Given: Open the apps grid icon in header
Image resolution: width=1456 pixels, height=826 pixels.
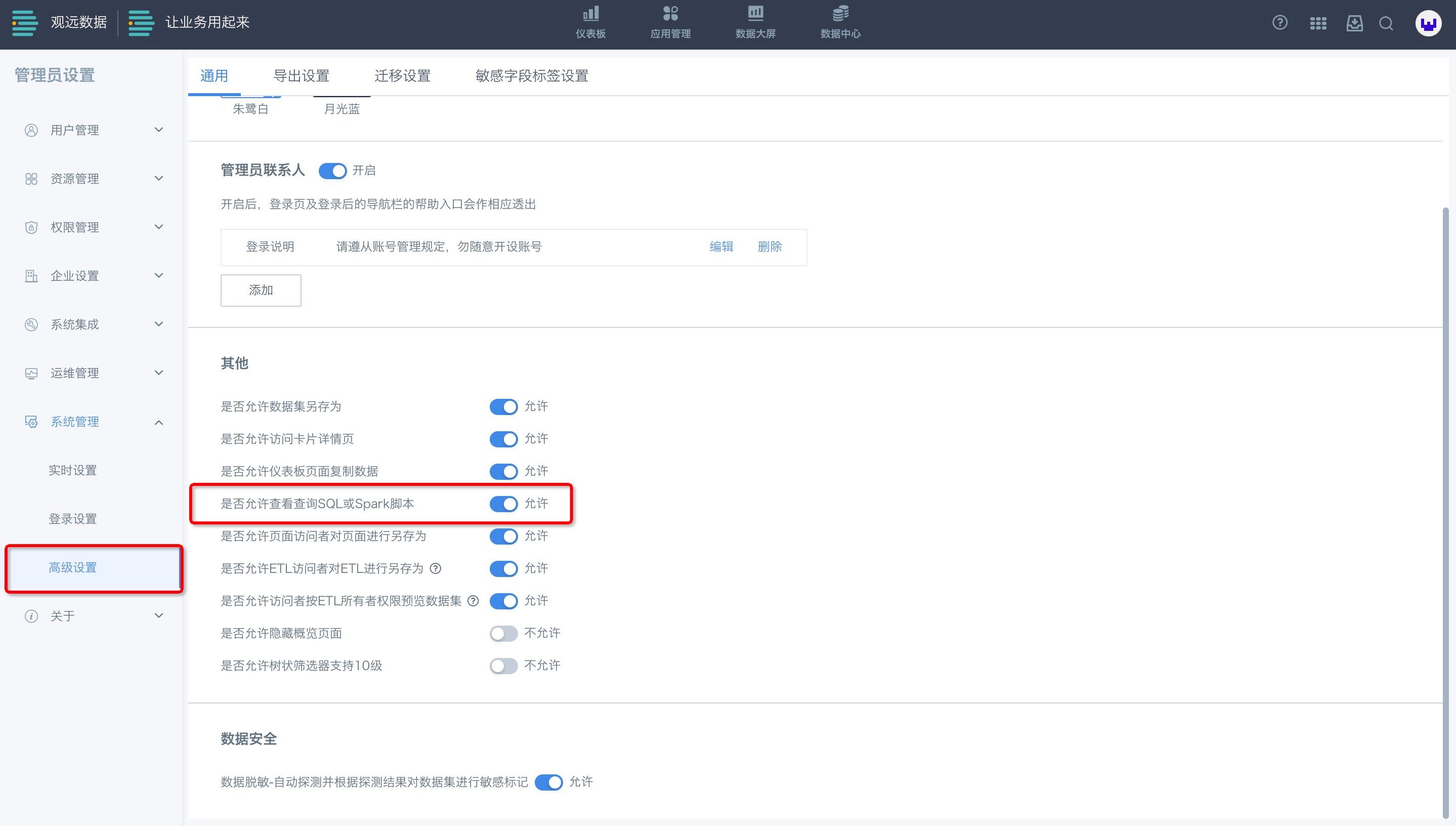Looking at the screenshot, I should 1318,23.
